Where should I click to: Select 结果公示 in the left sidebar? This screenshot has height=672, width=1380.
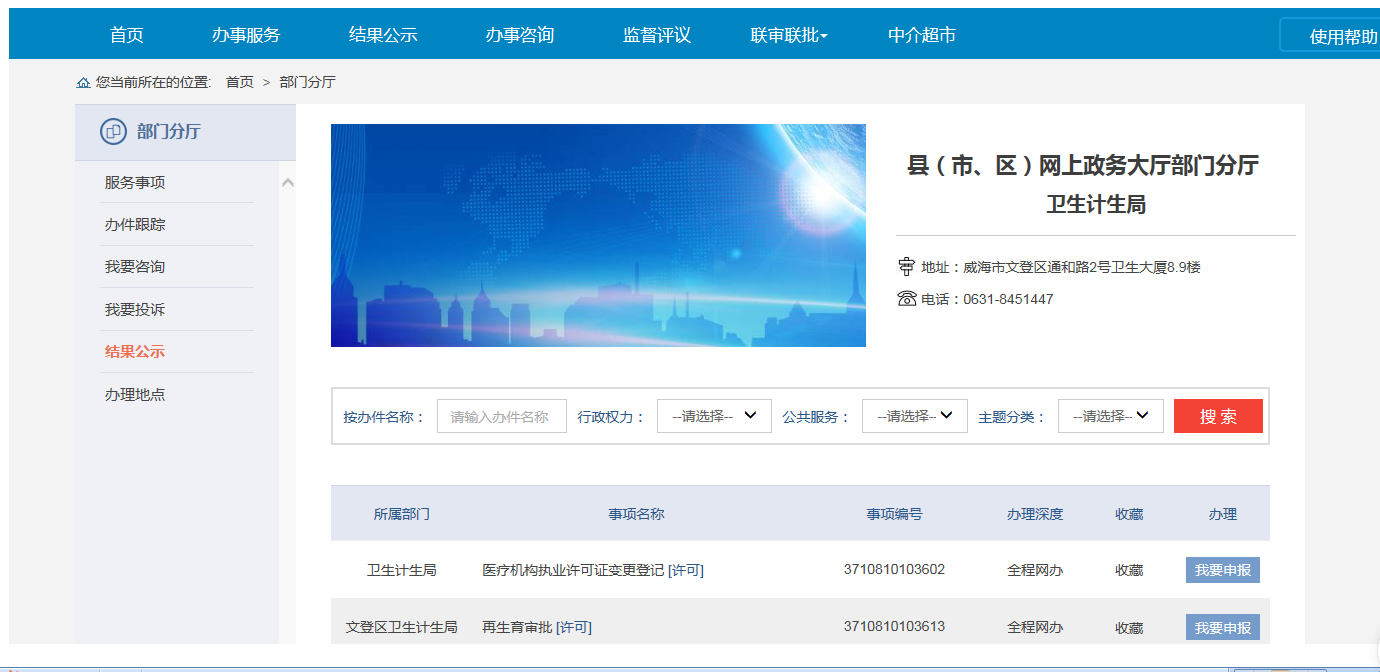[135, 352]
